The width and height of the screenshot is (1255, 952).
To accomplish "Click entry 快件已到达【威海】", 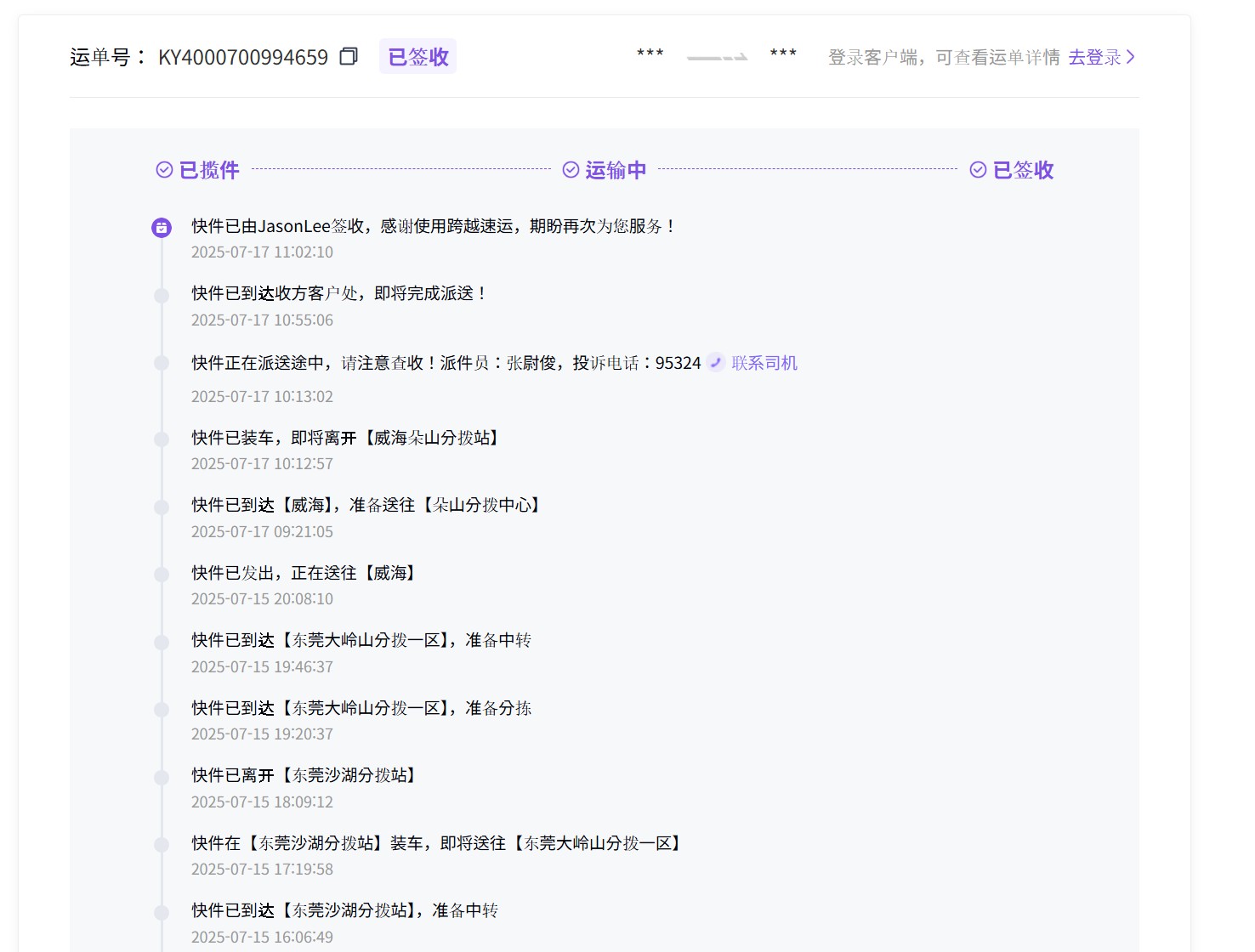I will pyautogui.click(x=367, y=505).
